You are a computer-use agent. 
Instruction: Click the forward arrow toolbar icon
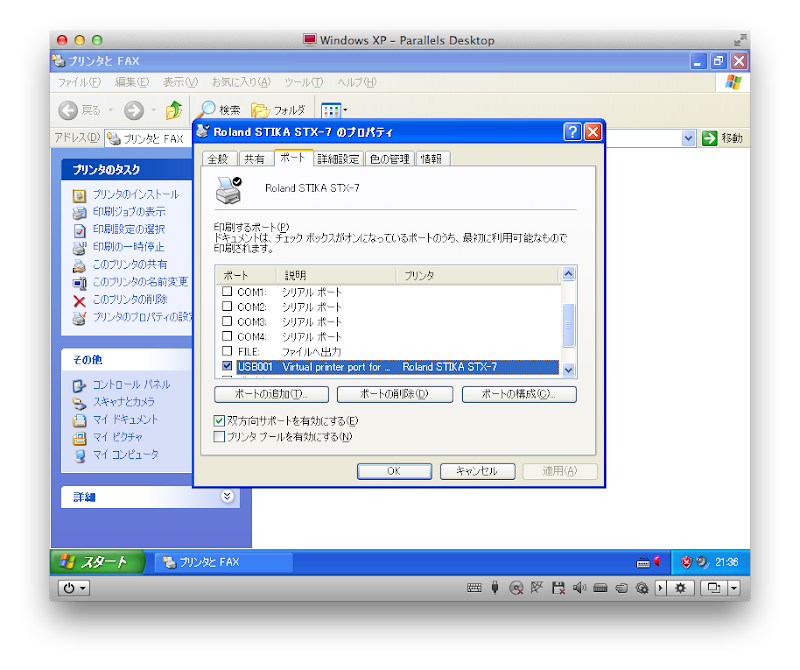pyautogui.click(x=134, y=110)
